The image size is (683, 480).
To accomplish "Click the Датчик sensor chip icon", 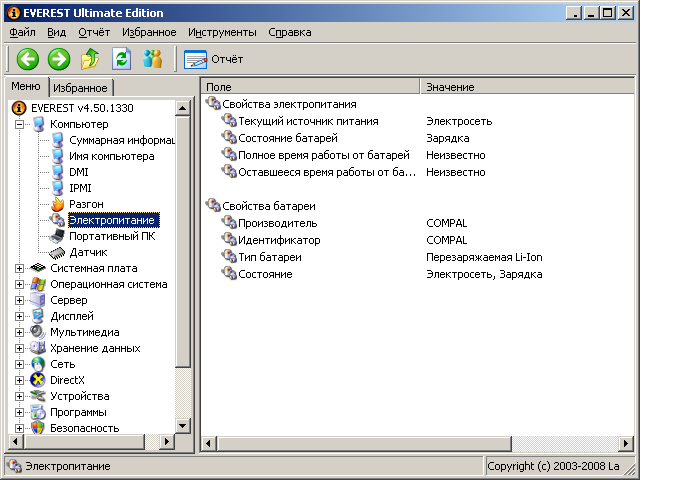I will click(x=57, y=252).
